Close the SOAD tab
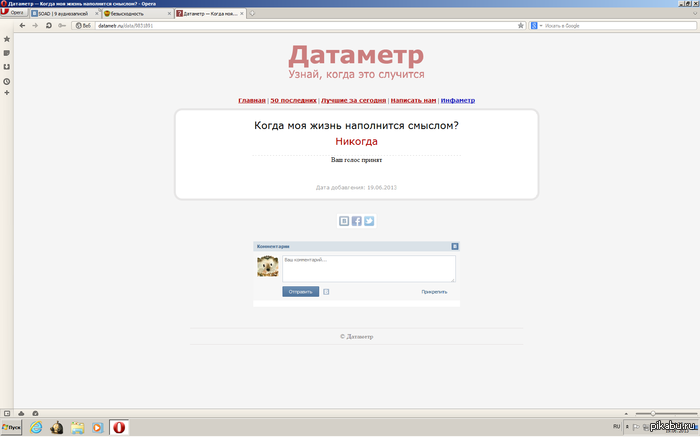The height and width of the screenshot is (437, 700). click(96, 14)
